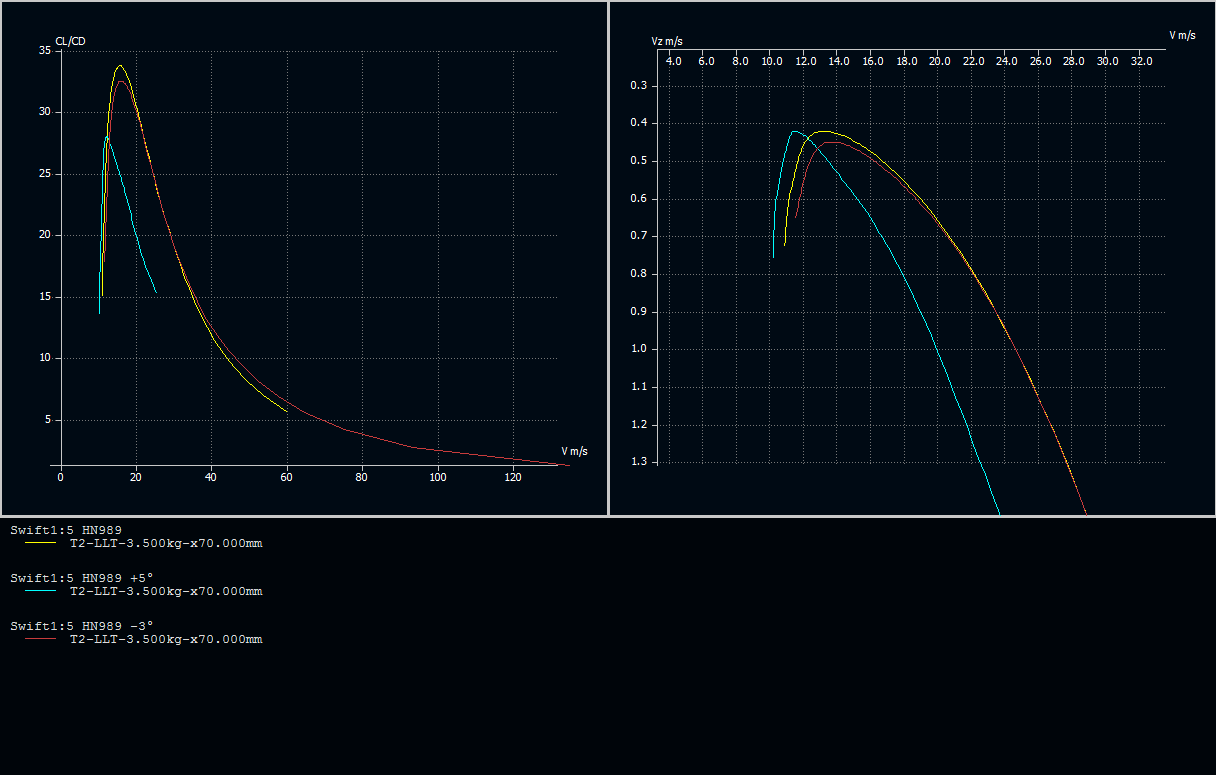Select the 'Swift1:5 HN989 -3°' legend title

point(82,626)
